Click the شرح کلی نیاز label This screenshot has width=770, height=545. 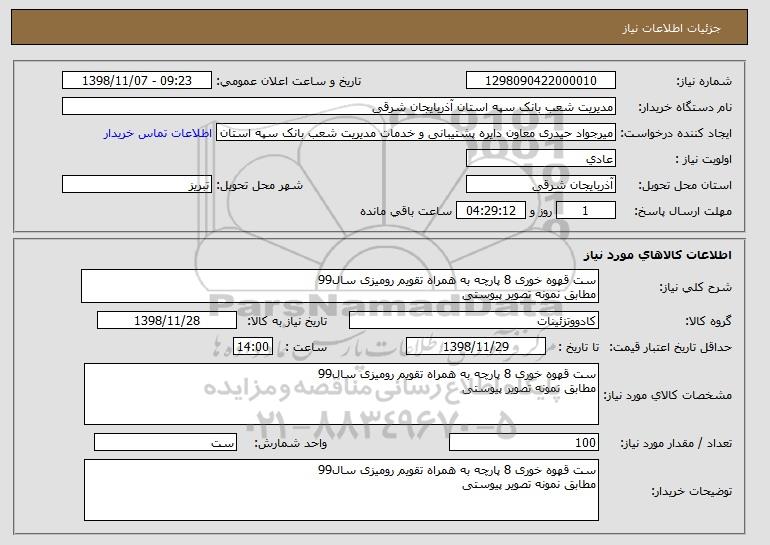[x=695, y=287]
